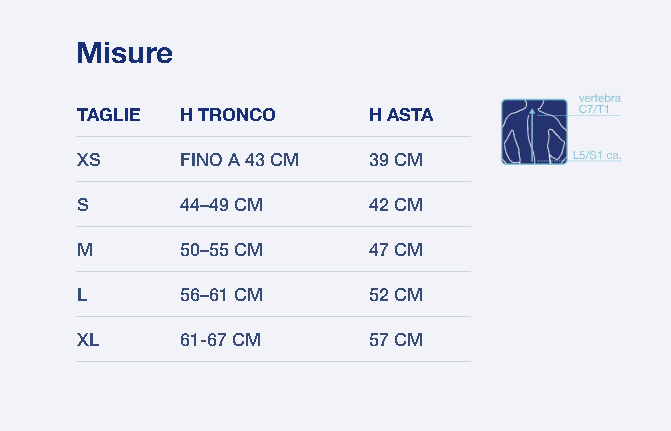
Task: Click the L size row label
Action: 82,295
